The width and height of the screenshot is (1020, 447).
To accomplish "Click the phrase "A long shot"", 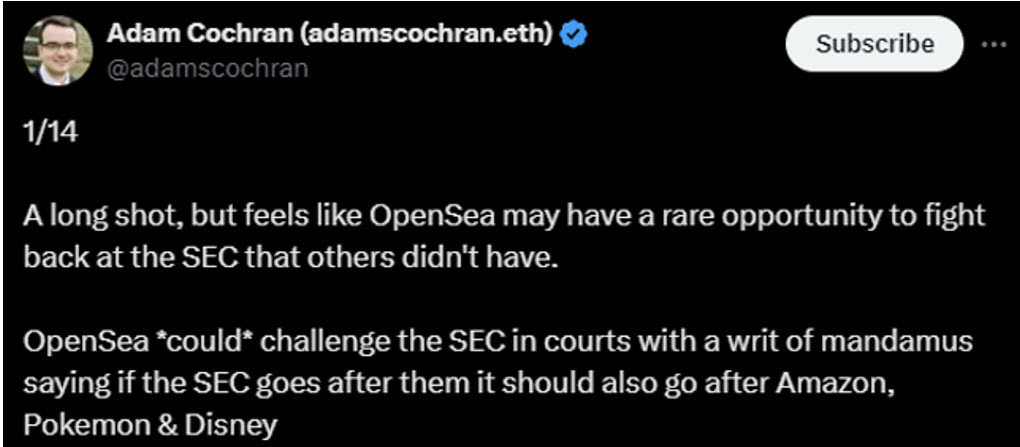I will click(81, 217).
